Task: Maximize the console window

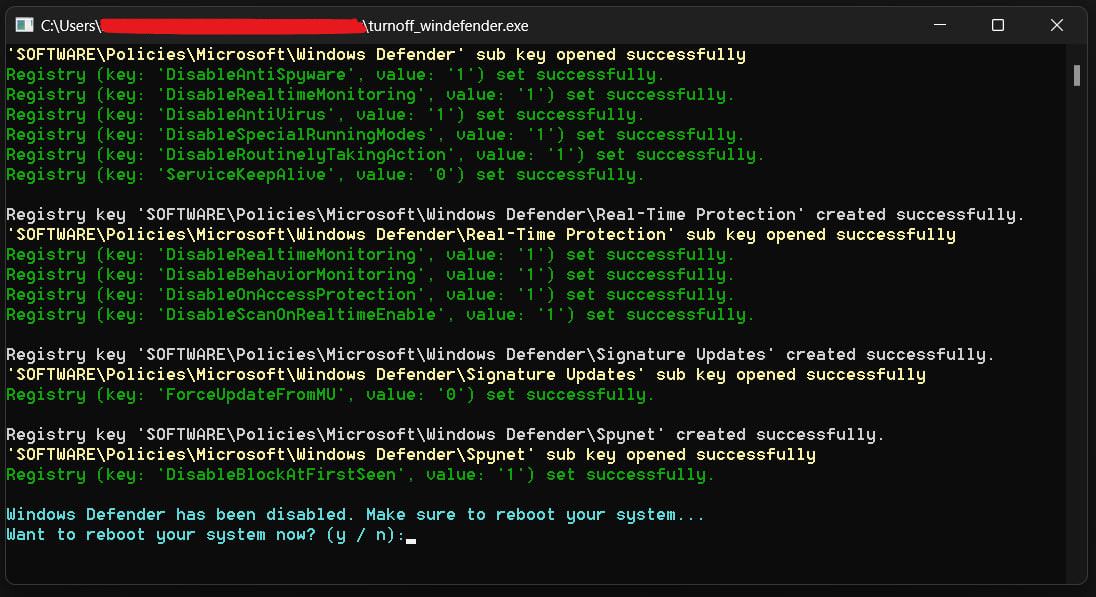Action: [x=997, y=25]
